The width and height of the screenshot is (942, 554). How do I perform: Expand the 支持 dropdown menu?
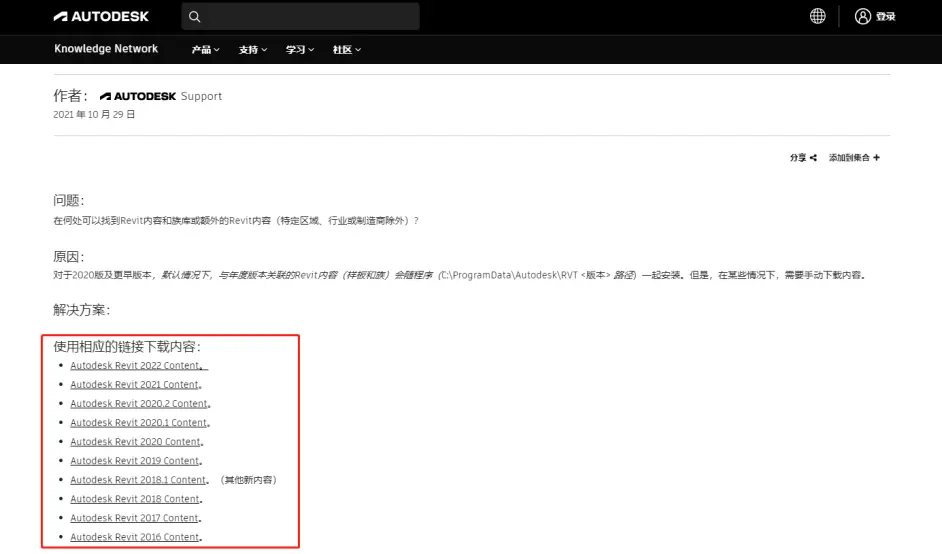(x=252, y=49)
